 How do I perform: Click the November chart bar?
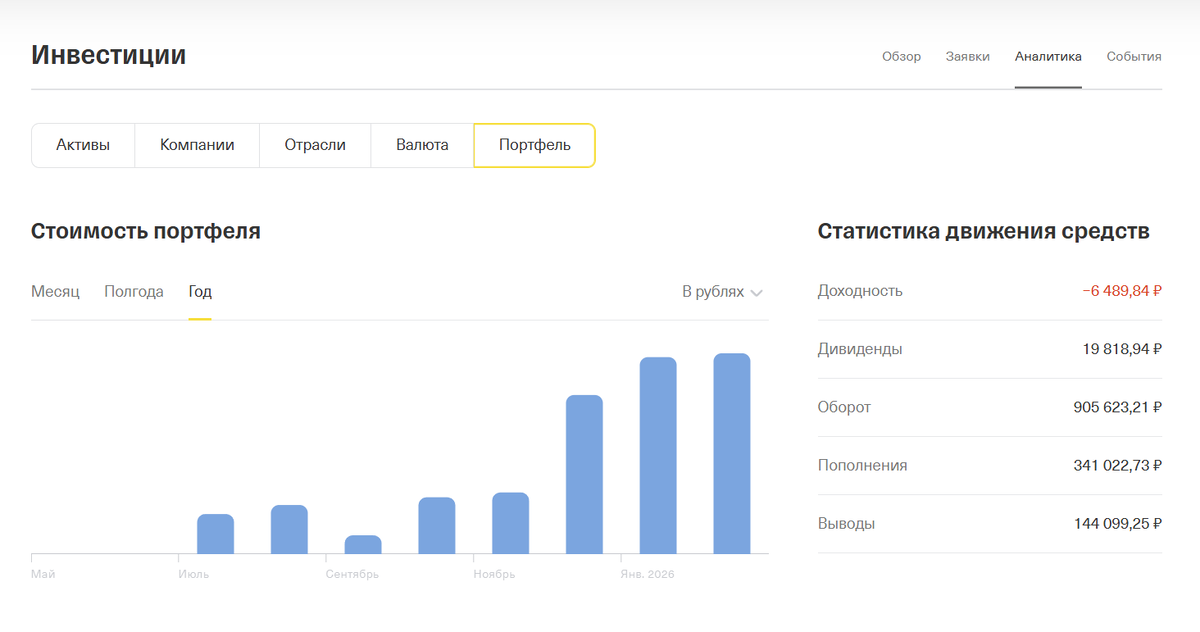point(510,523)
